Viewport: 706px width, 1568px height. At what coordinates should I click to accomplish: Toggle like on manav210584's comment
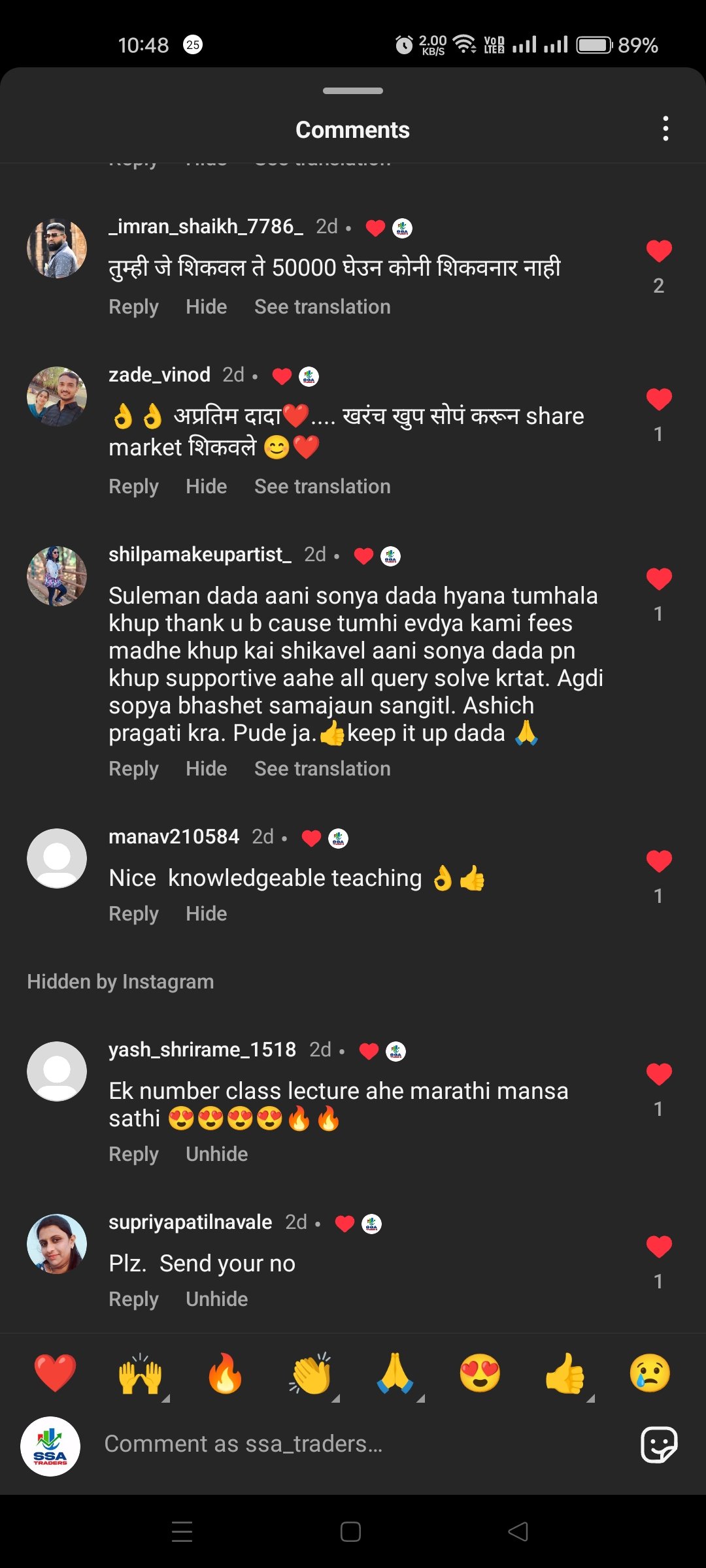pos(659,861)
